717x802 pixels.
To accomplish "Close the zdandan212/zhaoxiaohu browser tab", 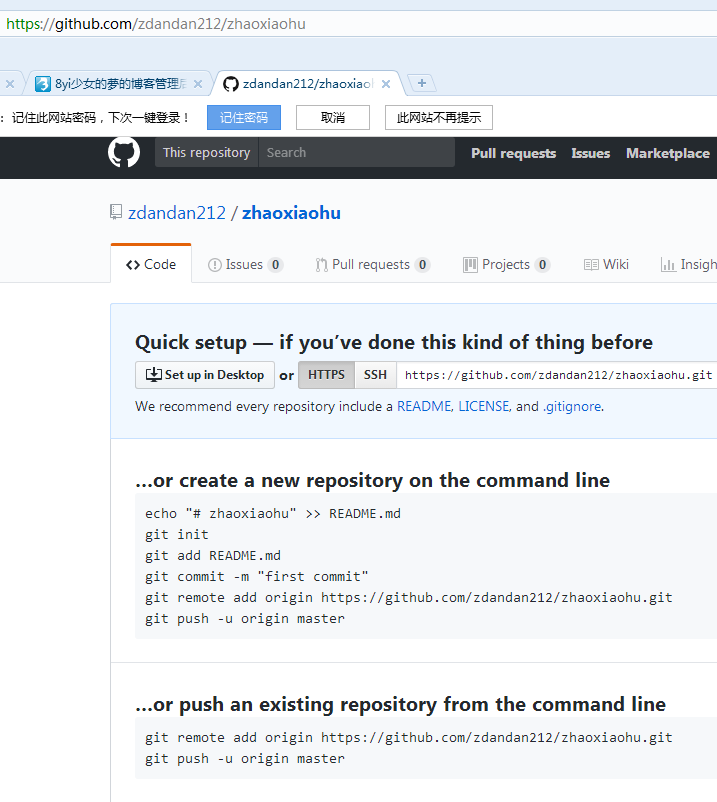I will click(x=386, y=84).
